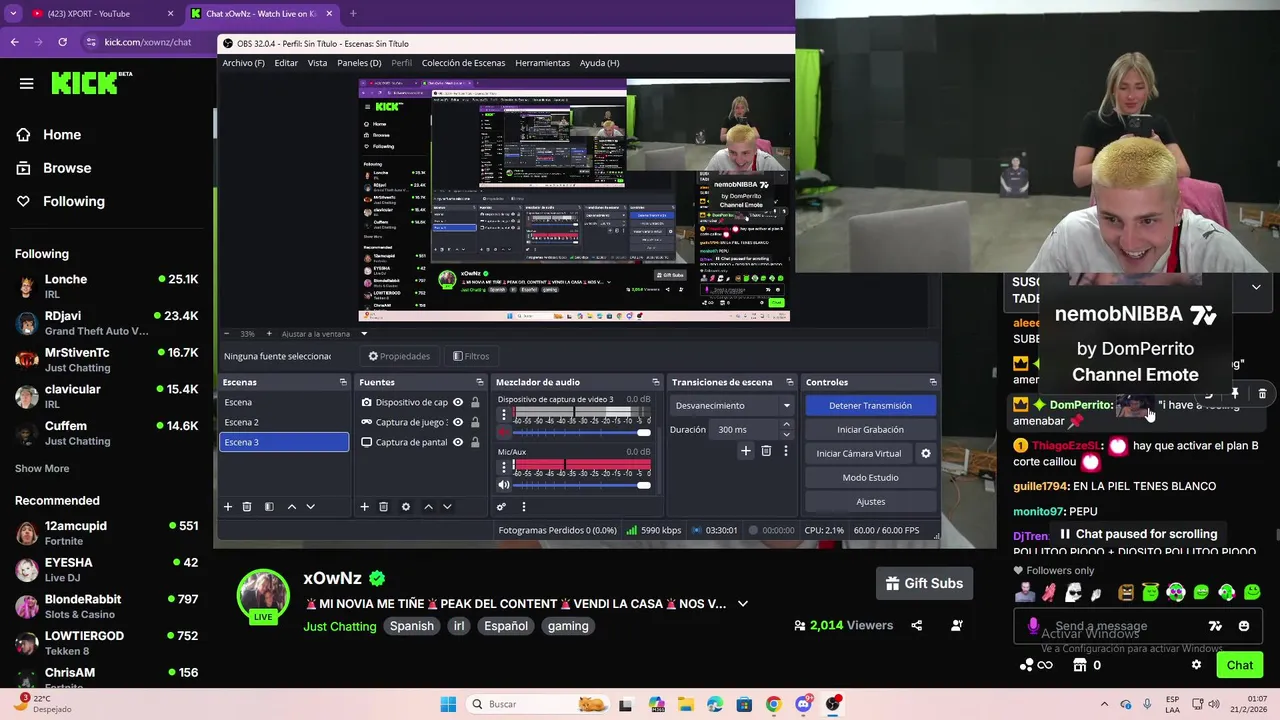
Task: Adjust Dispositivo de captura volume slider
Action: [581, 433]
